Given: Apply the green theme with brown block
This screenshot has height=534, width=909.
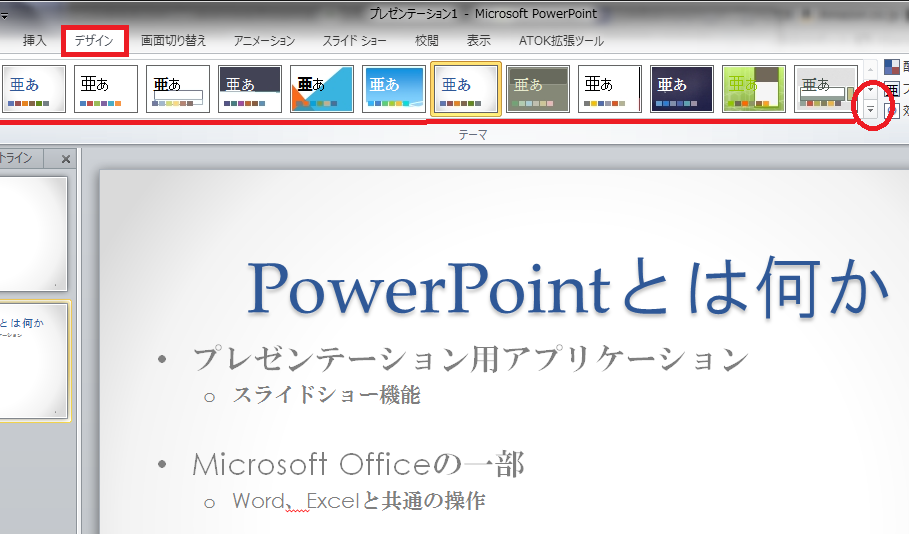Looking at the screenshot, I should (754, 89).
